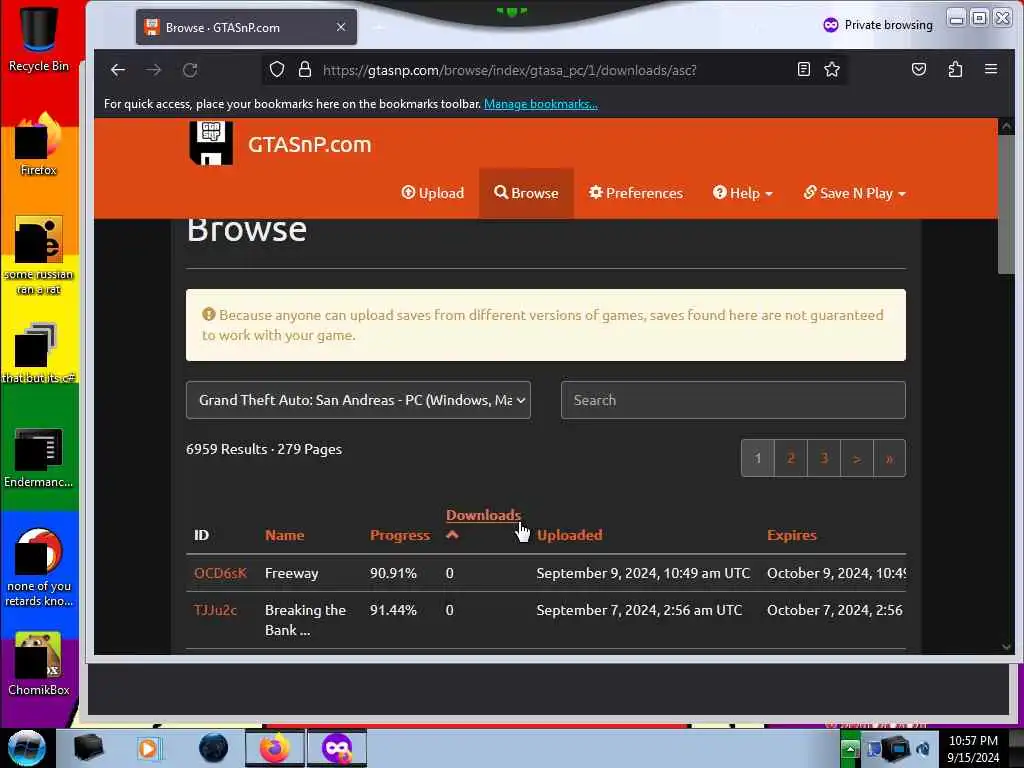This screenshot has height=768, width=1024.
Task: Click the next page arrow button
Action: coord(857,458)
